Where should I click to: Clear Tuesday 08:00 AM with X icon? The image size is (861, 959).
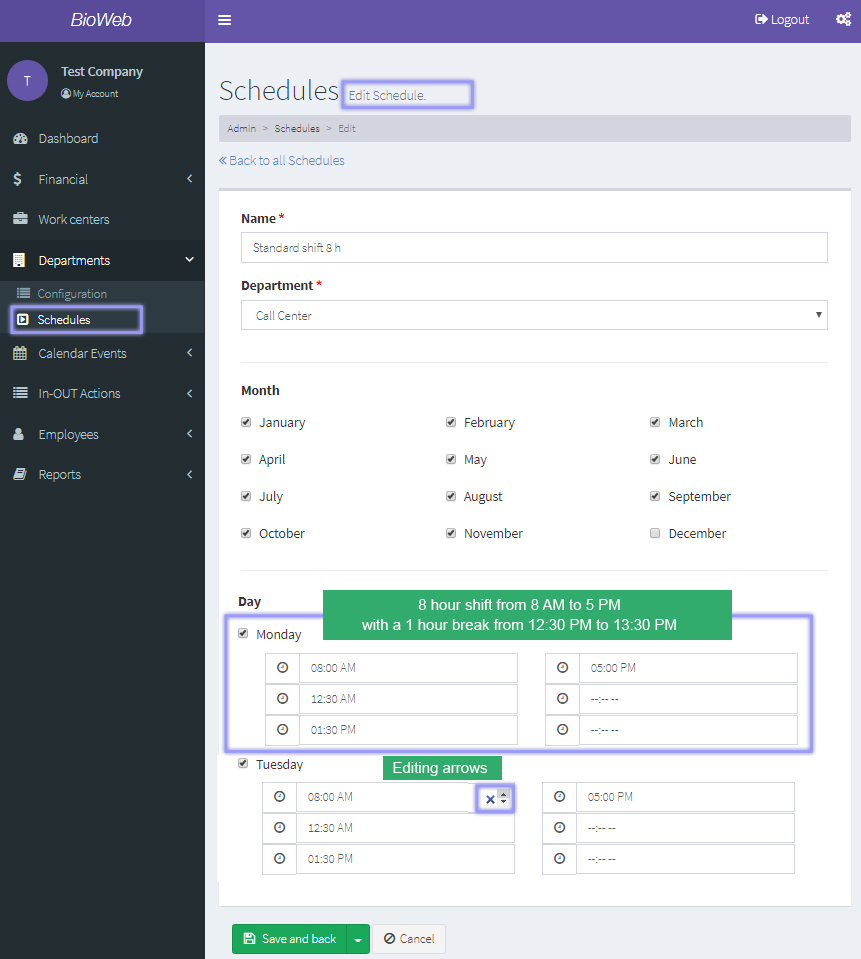coord(490,799)
